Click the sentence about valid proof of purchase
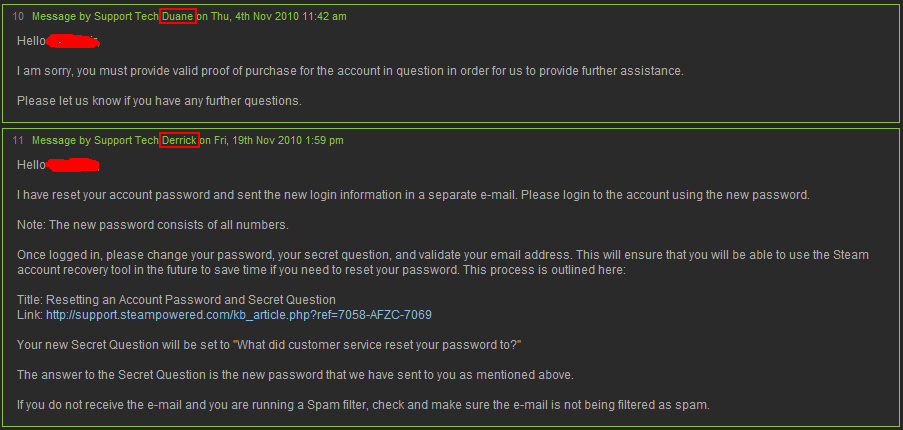The height and width of the screenshot is (430, 903). [350, 71]
